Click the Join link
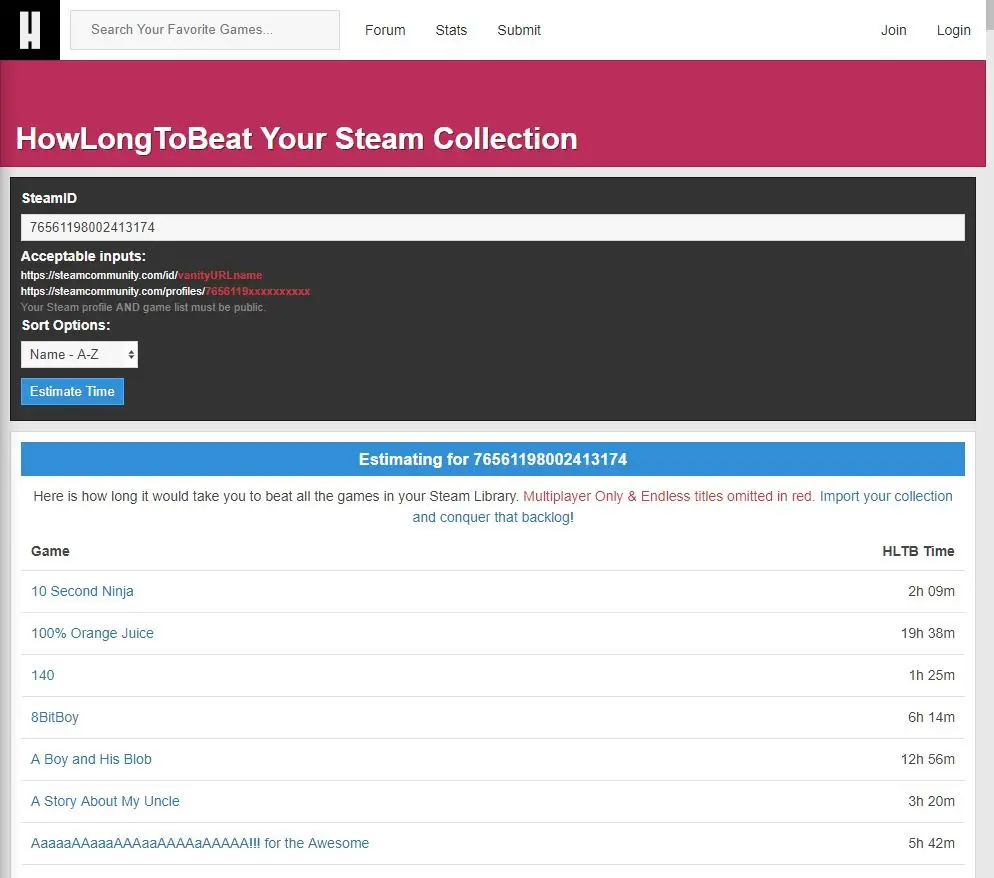Screen dimensions: 994x878 point(893,30)
